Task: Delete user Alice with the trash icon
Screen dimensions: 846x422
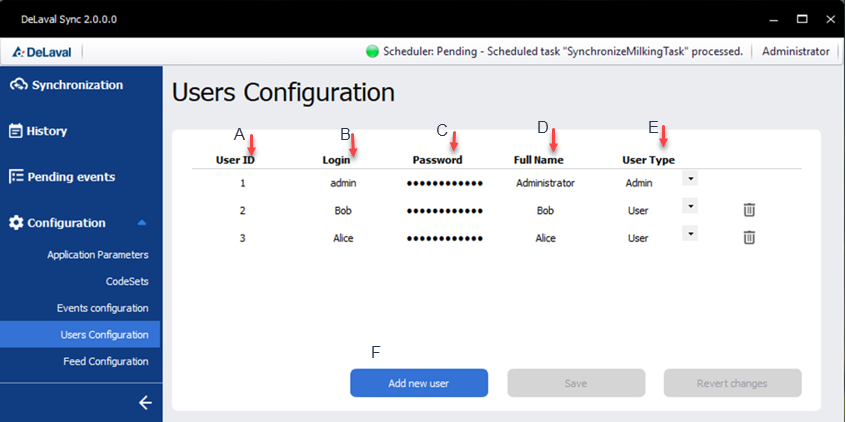Action: coord(749,237)
